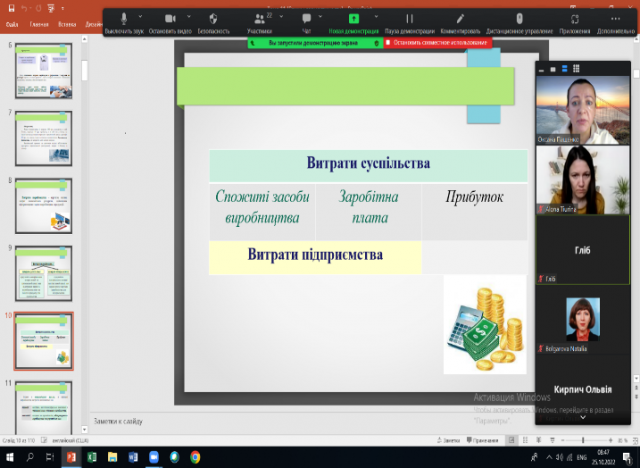Switch Zoom panel to strip view
Image resolution: width=640 pixels, height=468 pixels.
[564, 69]
